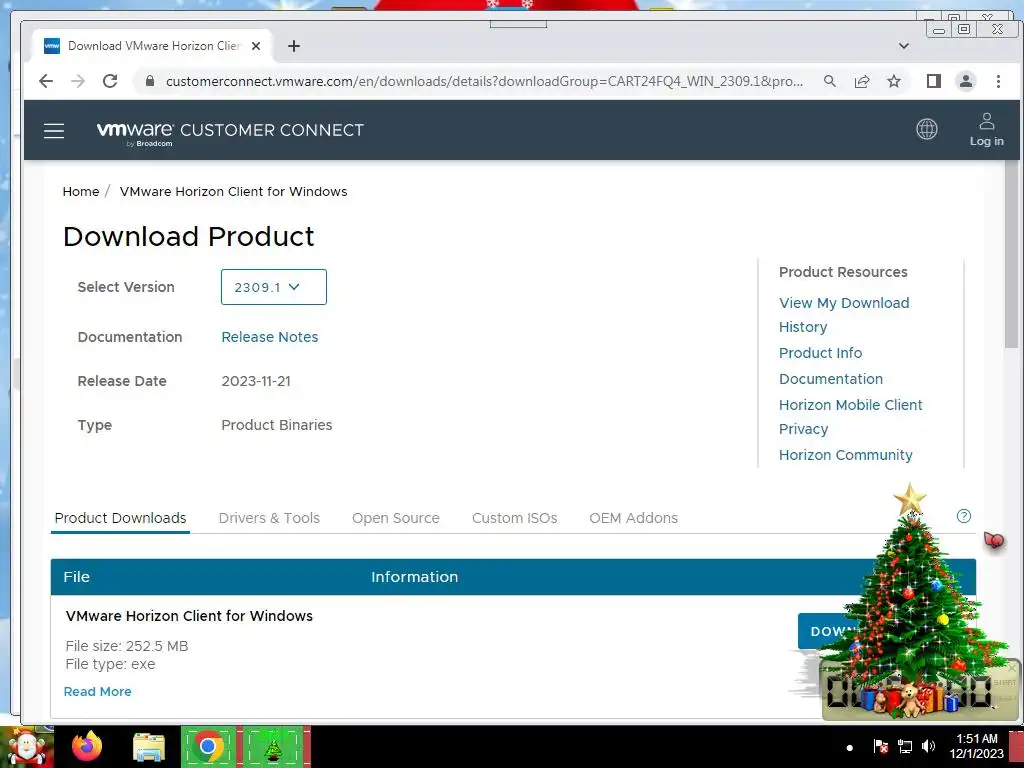
Task: Click the help question mark icon
Action: click(x=963, y=516)
